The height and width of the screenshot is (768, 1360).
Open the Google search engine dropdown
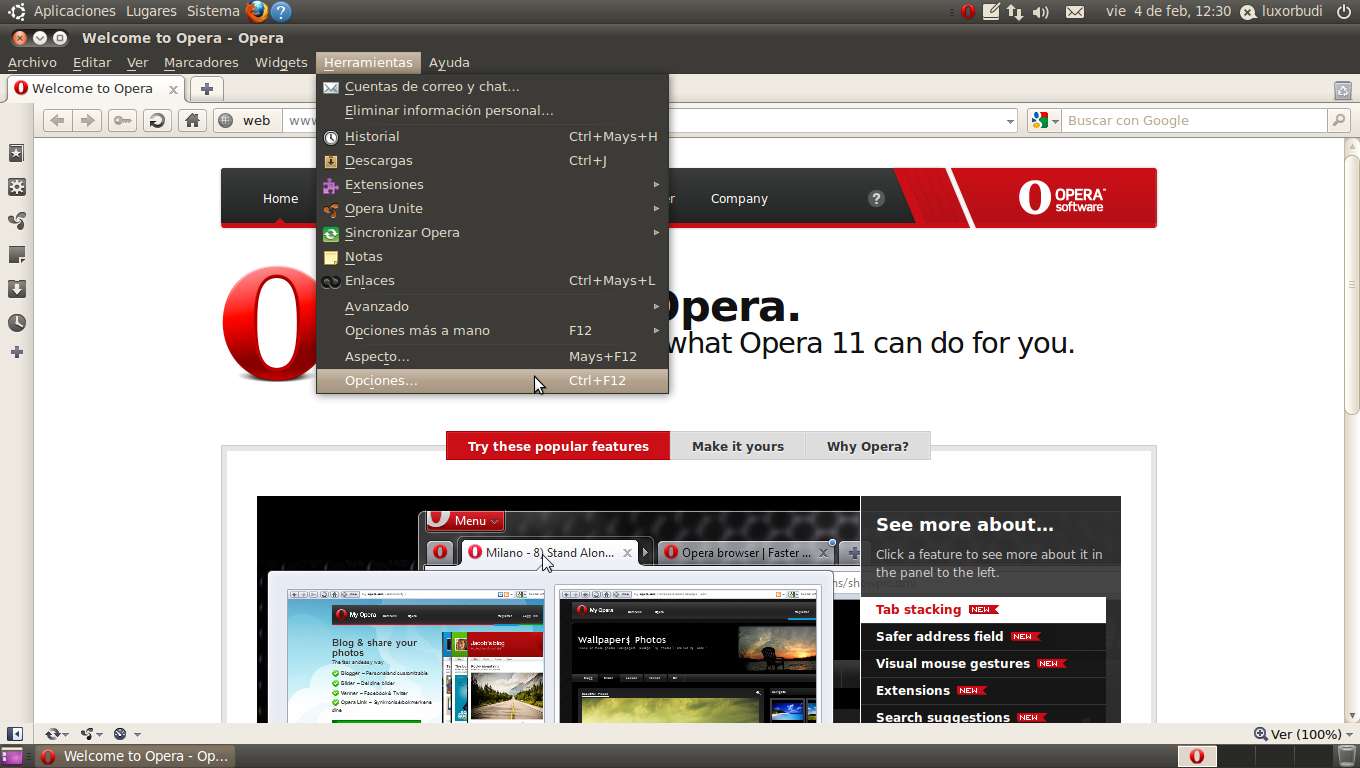[x=1044, y=121]
